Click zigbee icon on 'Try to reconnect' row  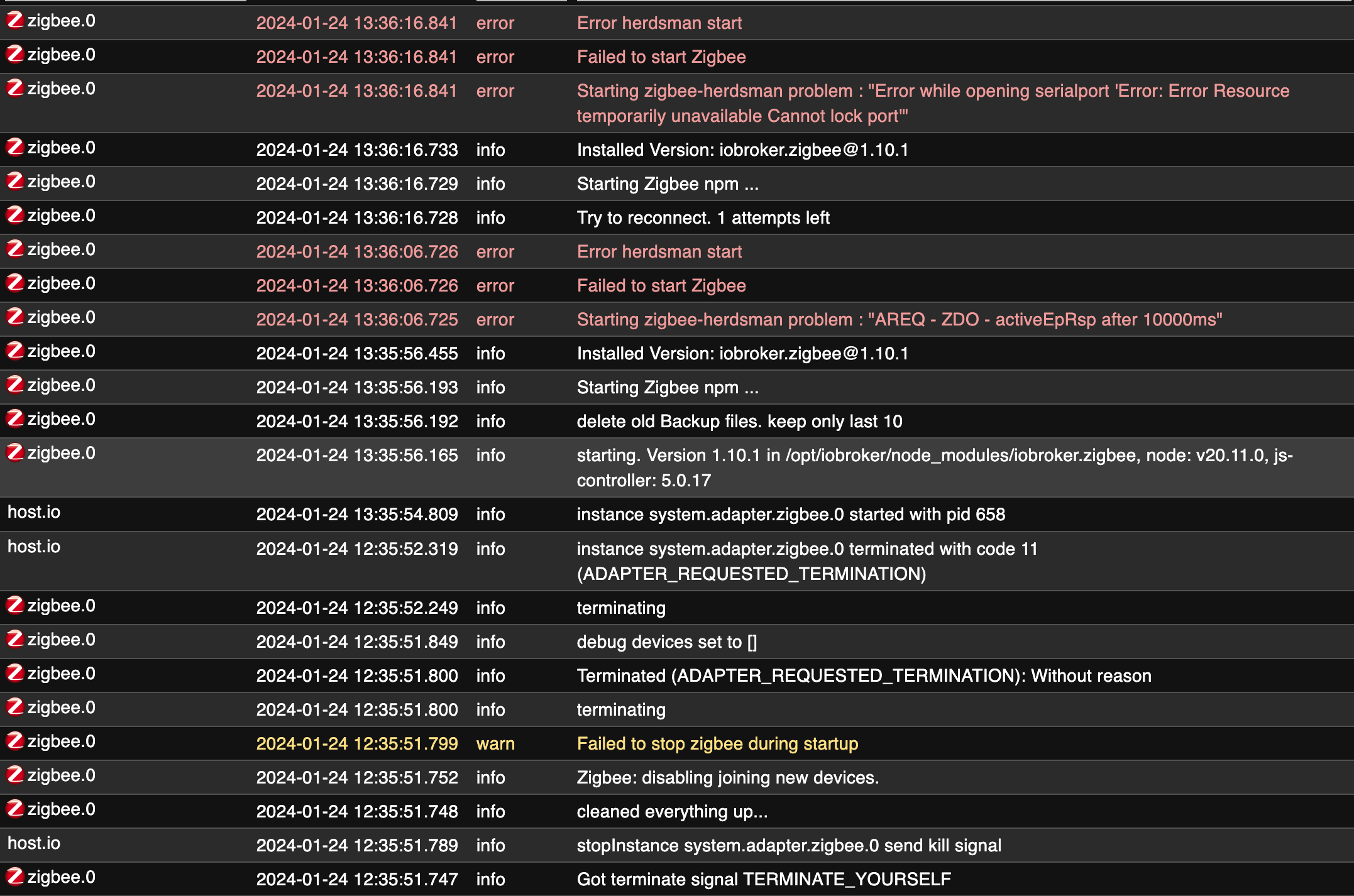15,215
